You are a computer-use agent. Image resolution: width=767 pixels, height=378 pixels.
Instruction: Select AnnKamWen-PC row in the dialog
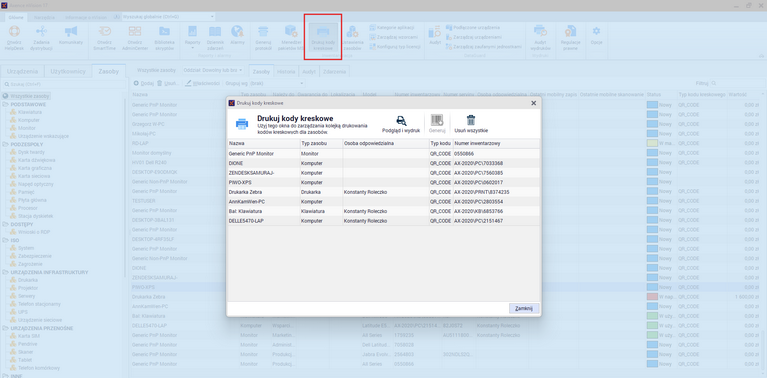pyautogui.click(x=384, y=201)
